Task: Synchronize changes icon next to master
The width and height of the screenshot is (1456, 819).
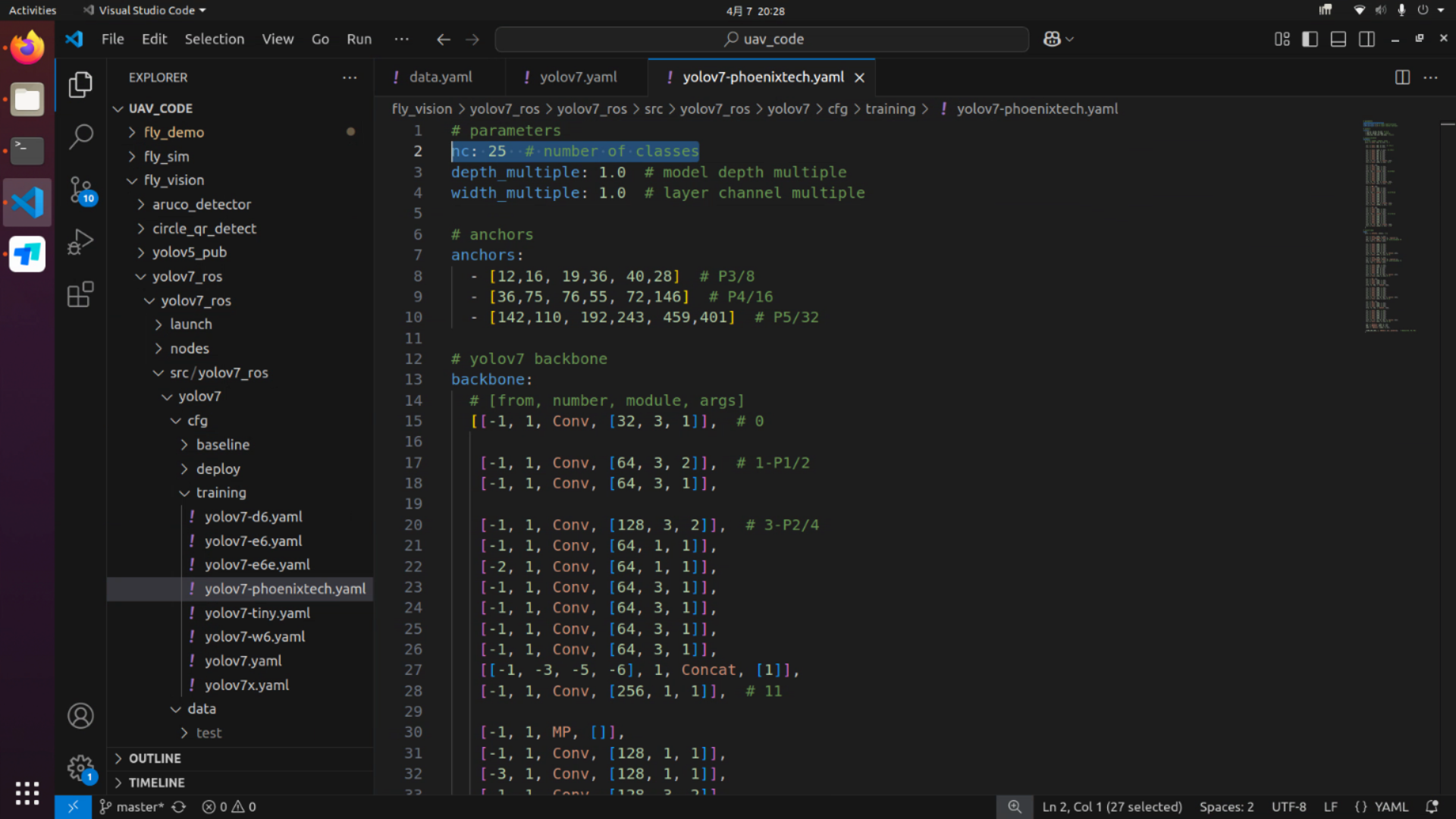Action: (x=179, y=807)
